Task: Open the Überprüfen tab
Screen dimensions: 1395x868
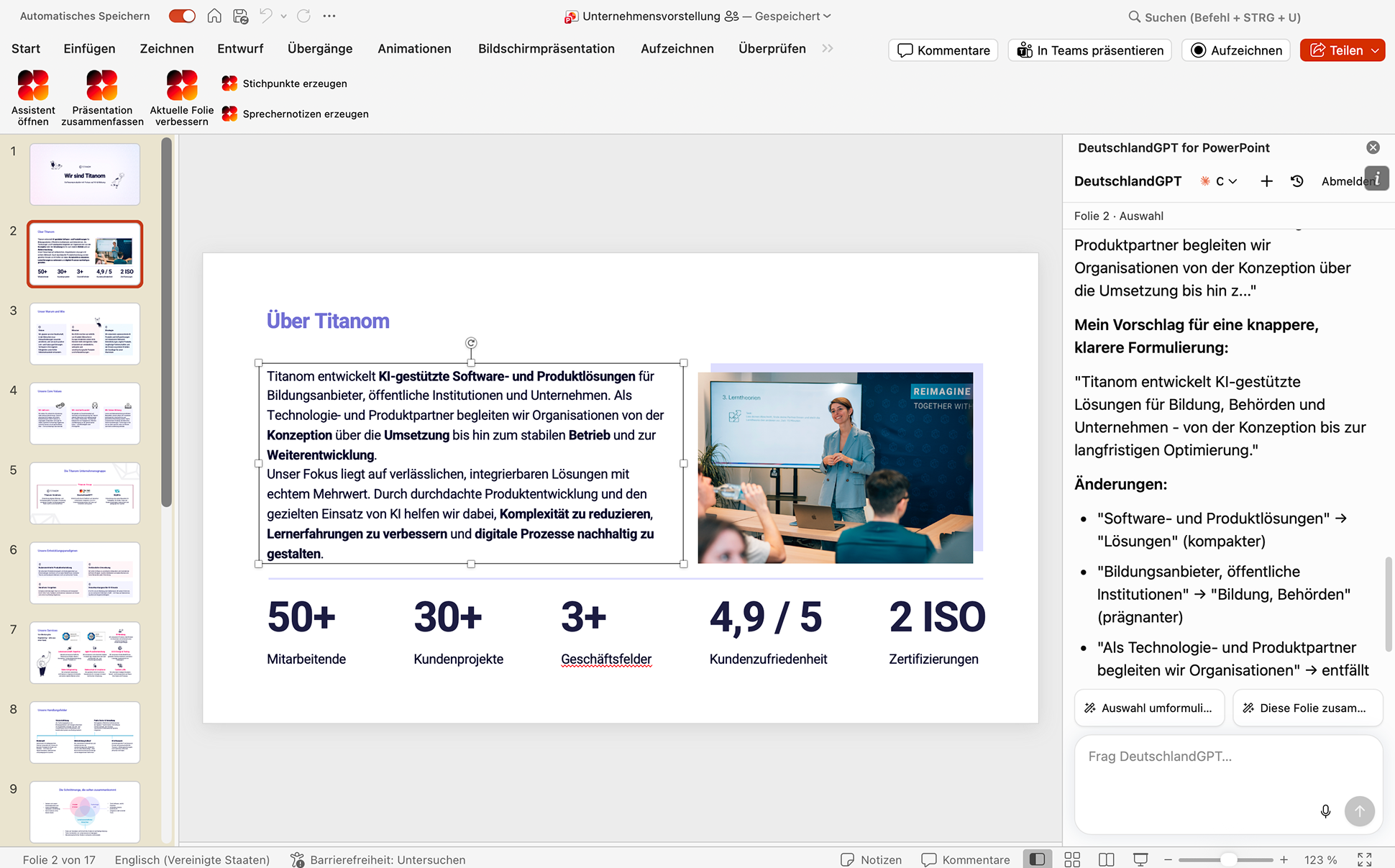Action: 772,48
